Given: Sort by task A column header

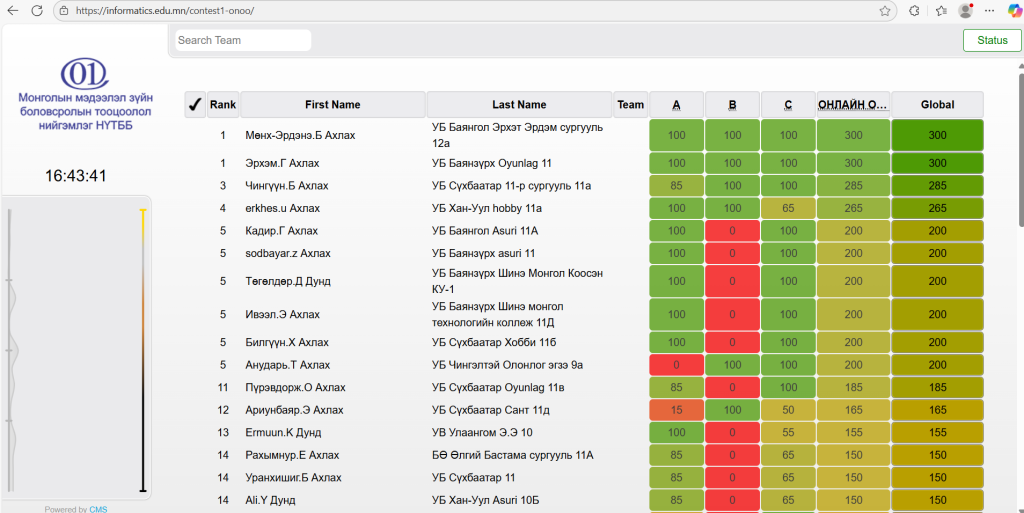Looking at the screenshot, I should tap(676, 105).
